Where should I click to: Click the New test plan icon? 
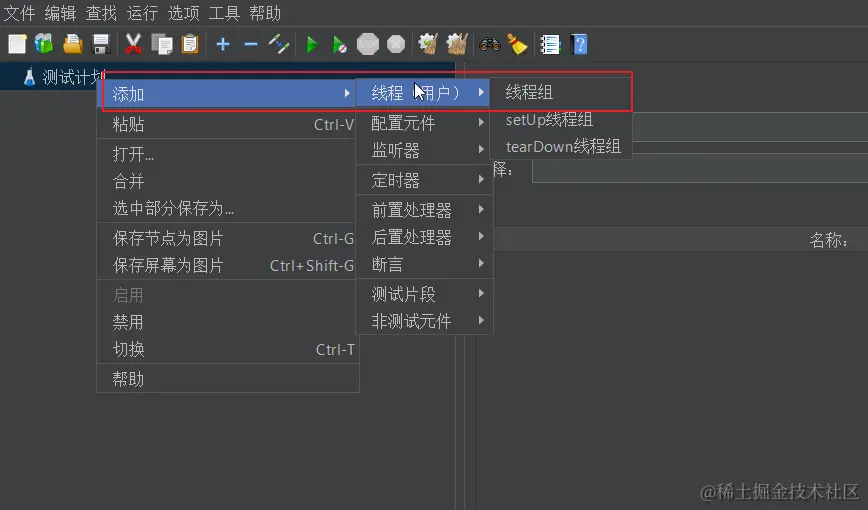point(17,44)
